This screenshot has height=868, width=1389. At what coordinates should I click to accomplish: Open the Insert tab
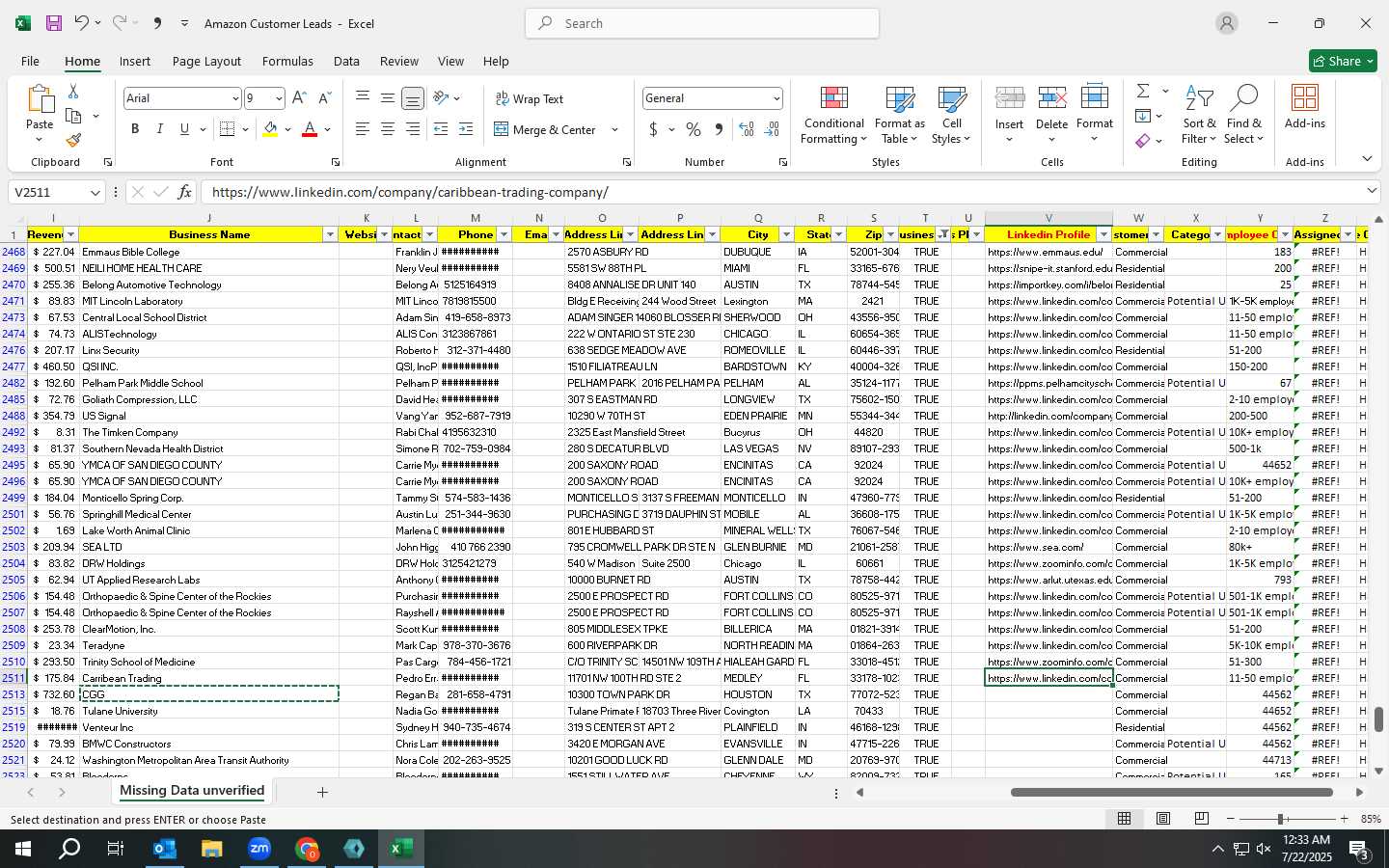pyautogui.click(x=135, y=61)
